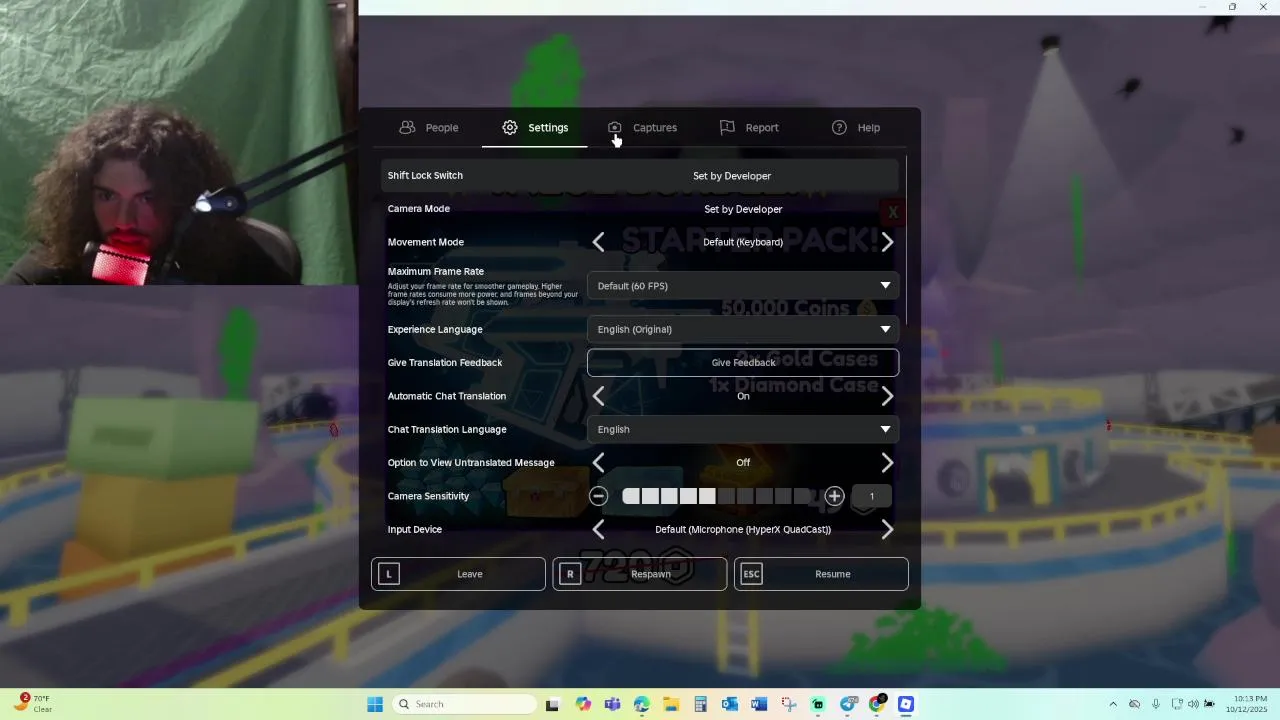
Task: Open Snipping Tool from taskbar
Action: 789,704
